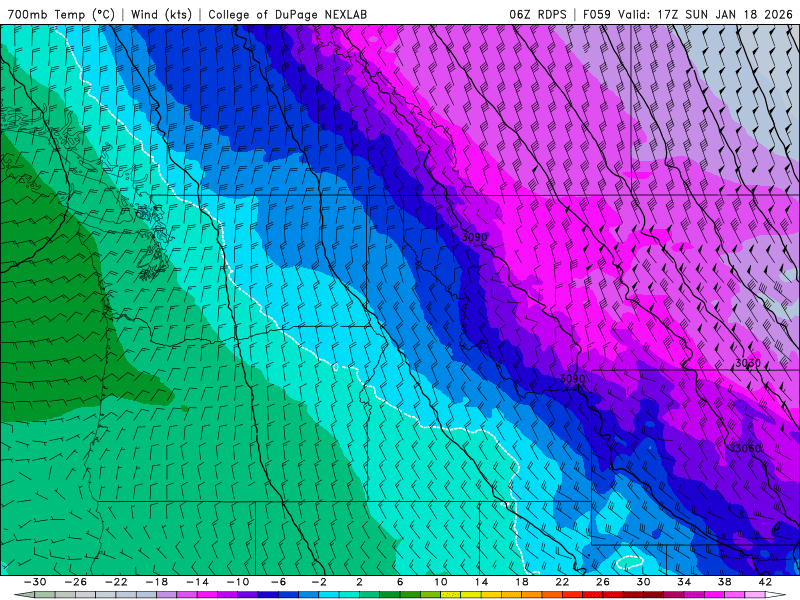
Task: Click the -10 temperature scale label
Action: [238, 582]
